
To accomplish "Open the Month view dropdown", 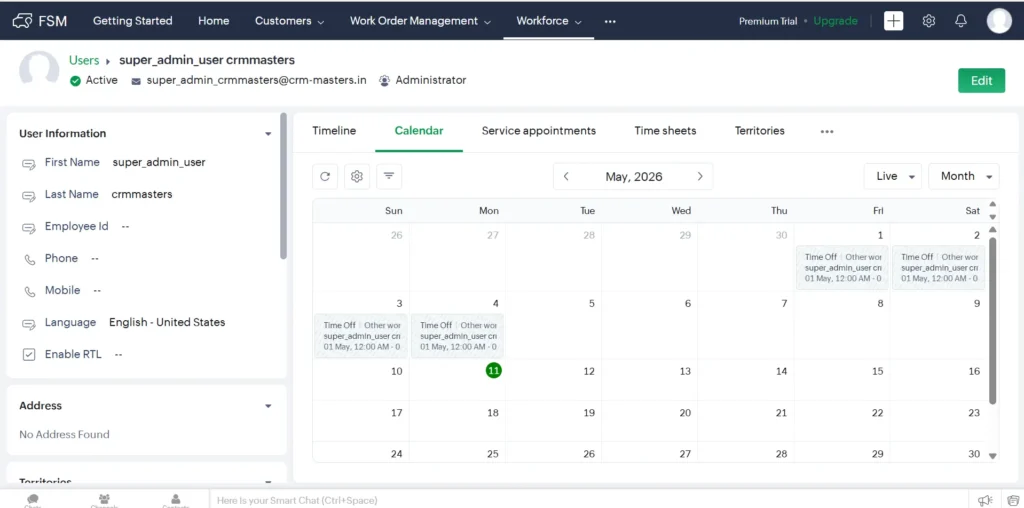I will point(964,176).
